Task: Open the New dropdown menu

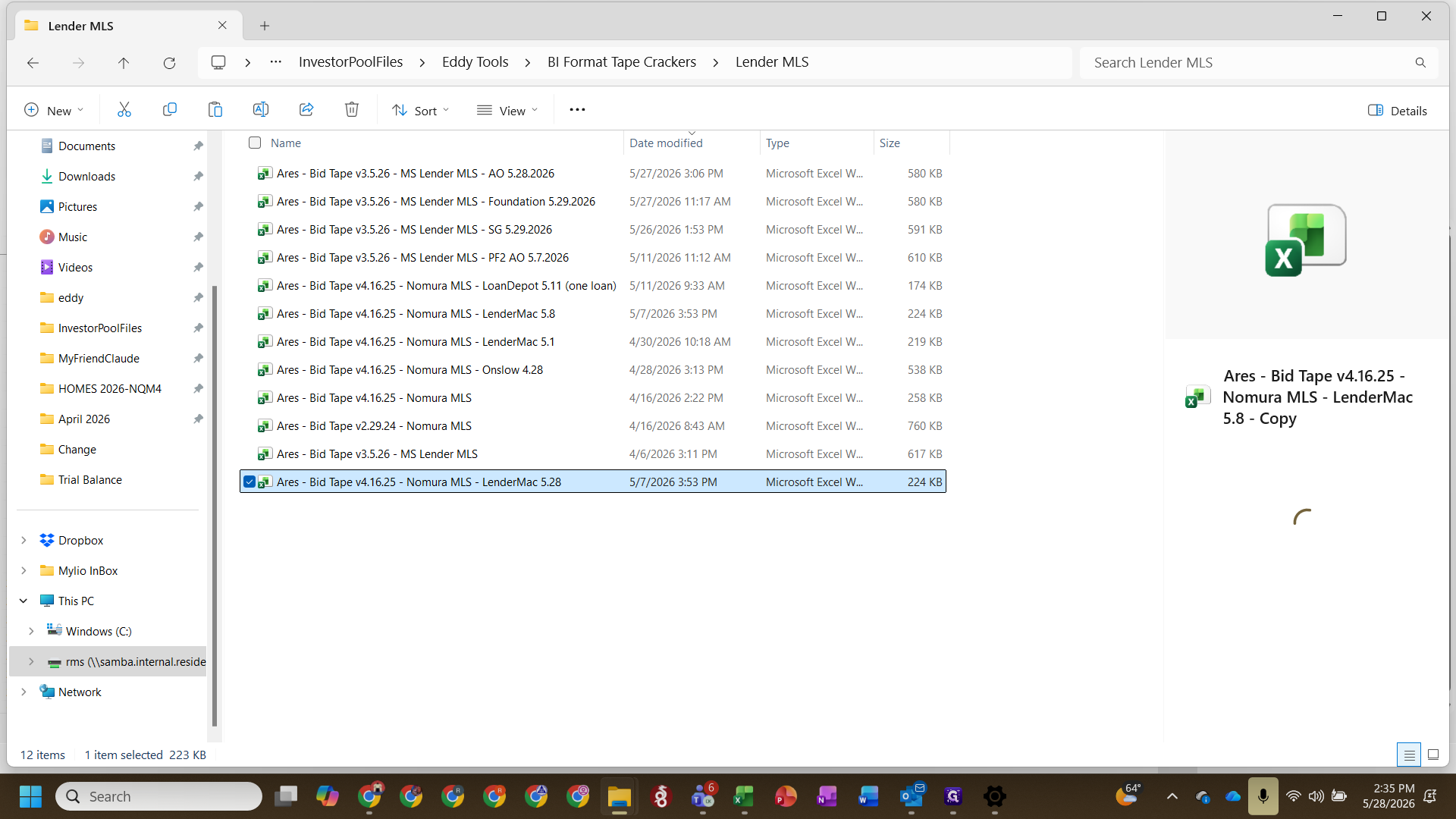Action: [53, 111]
